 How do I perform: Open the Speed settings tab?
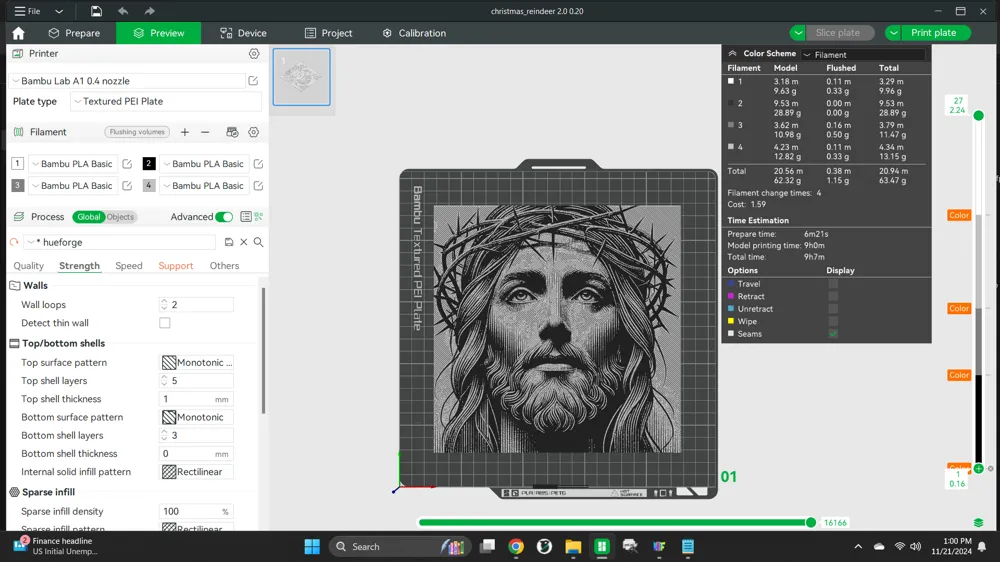pos(129,266)
